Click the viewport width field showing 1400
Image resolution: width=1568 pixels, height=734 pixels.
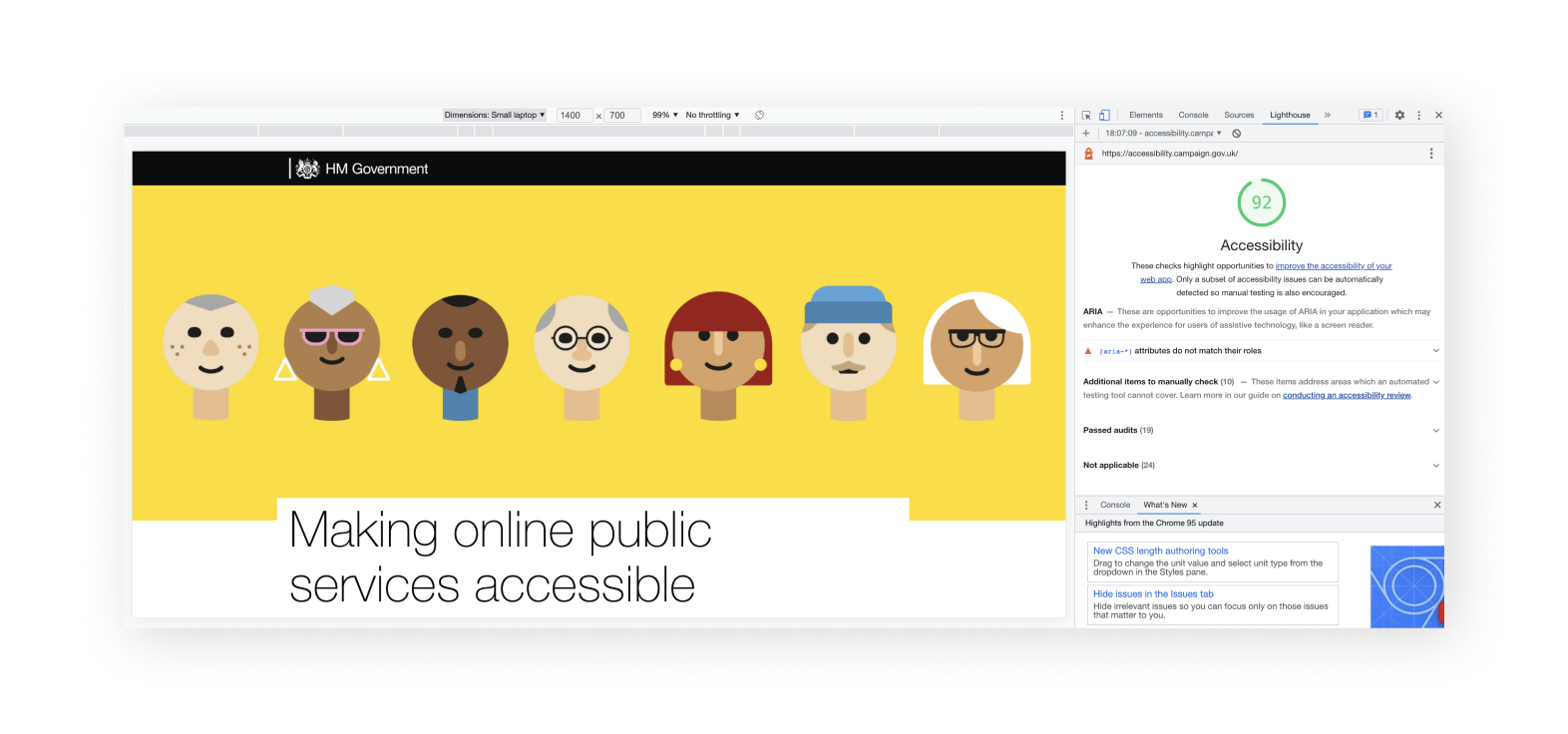pos(575,116)
